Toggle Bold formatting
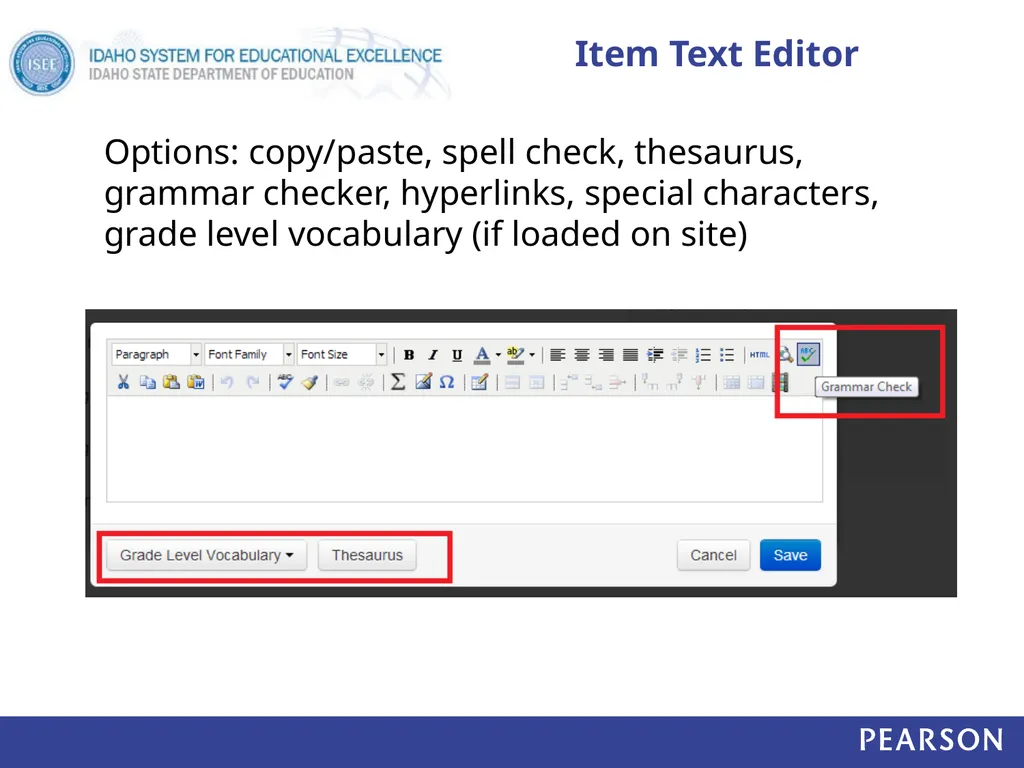This screenshot has height=768, width=1024. coord(409,355)
